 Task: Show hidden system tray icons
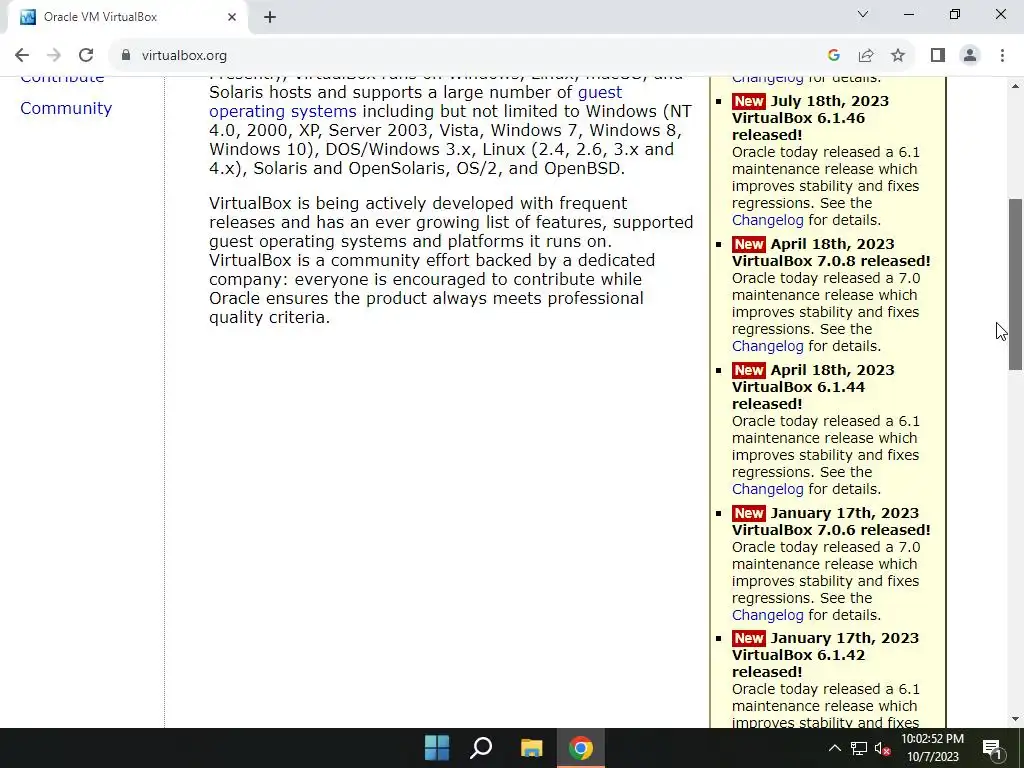[x=835, y=748]
